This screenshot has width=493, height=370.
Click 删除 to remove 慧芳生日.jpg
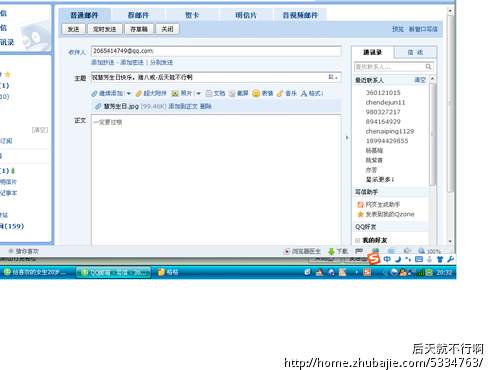click(206, 106)
